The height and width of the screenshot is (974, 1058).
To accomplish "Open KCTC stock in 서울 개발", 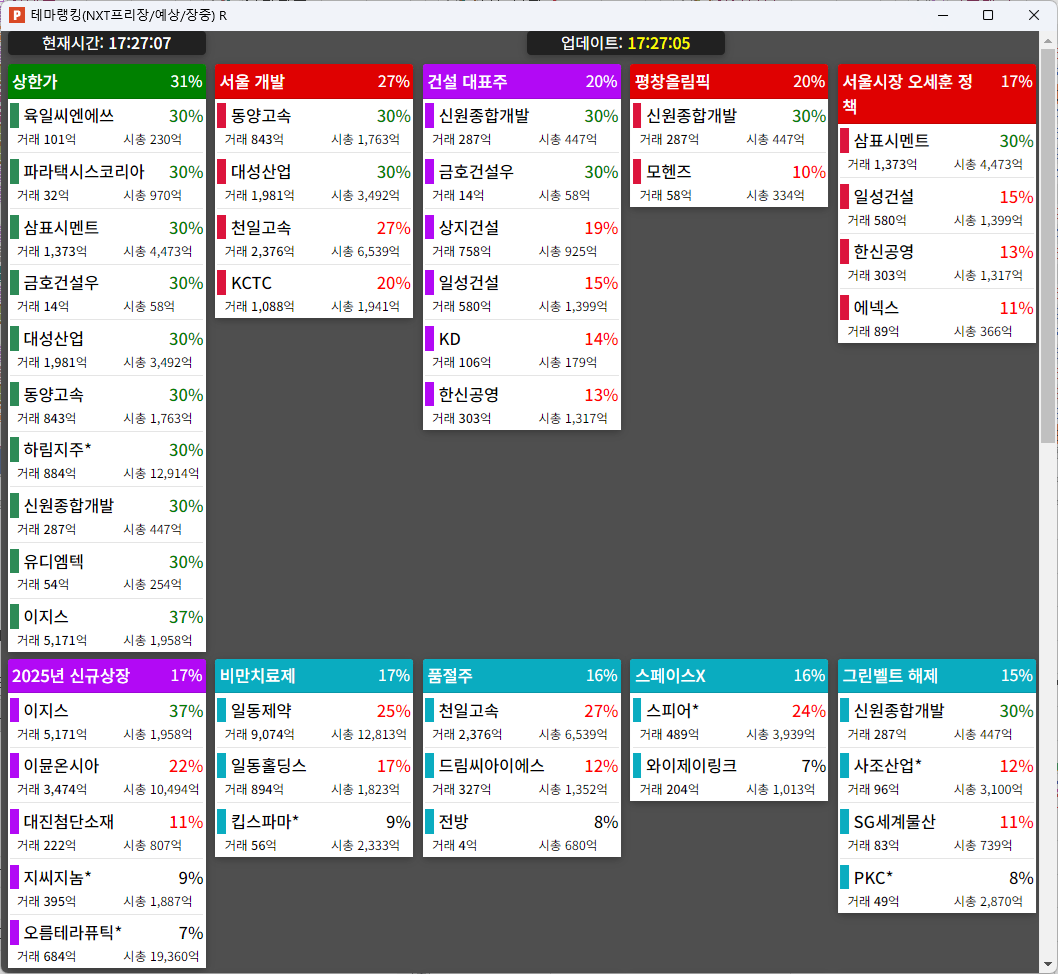I will pyautogui.click(x=251, y=283).
